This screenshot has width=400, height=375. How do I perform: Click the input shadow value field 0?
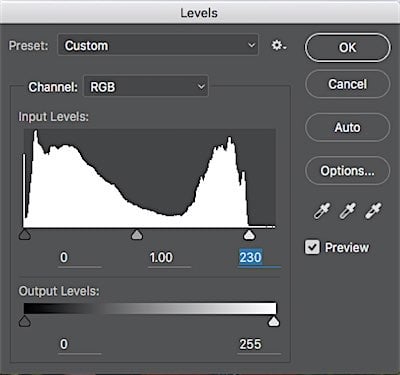[x=79, y=258]
